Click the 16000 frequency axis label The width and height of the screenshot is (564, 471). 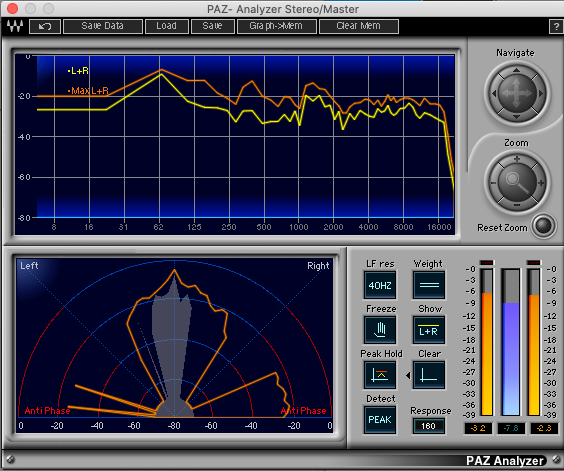[439, 227]
